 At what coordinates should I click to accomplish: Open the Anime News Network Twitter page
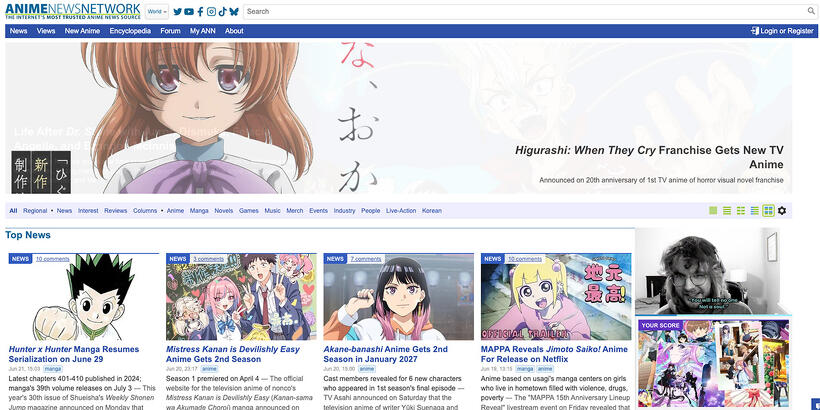pos(177,12)
